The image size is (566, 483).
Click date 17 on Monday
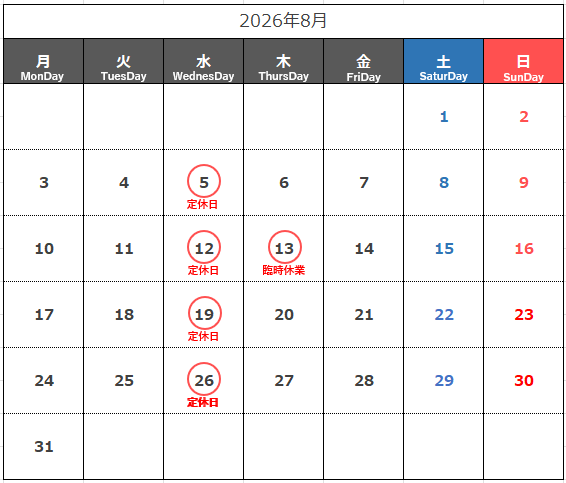[44, 315]
